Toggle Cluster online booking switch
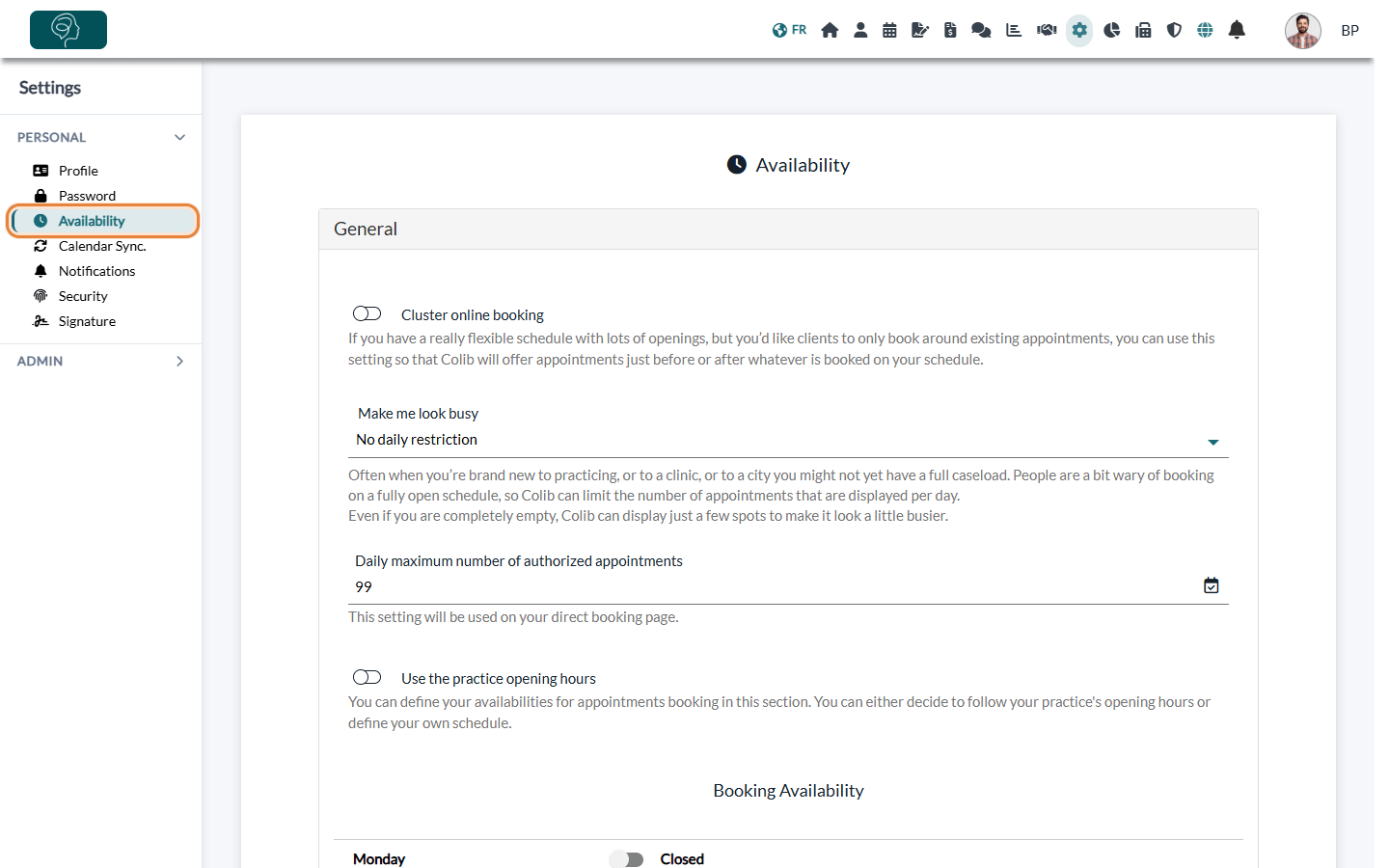Viewport: 1389px width, 868px height. (367, 313)
